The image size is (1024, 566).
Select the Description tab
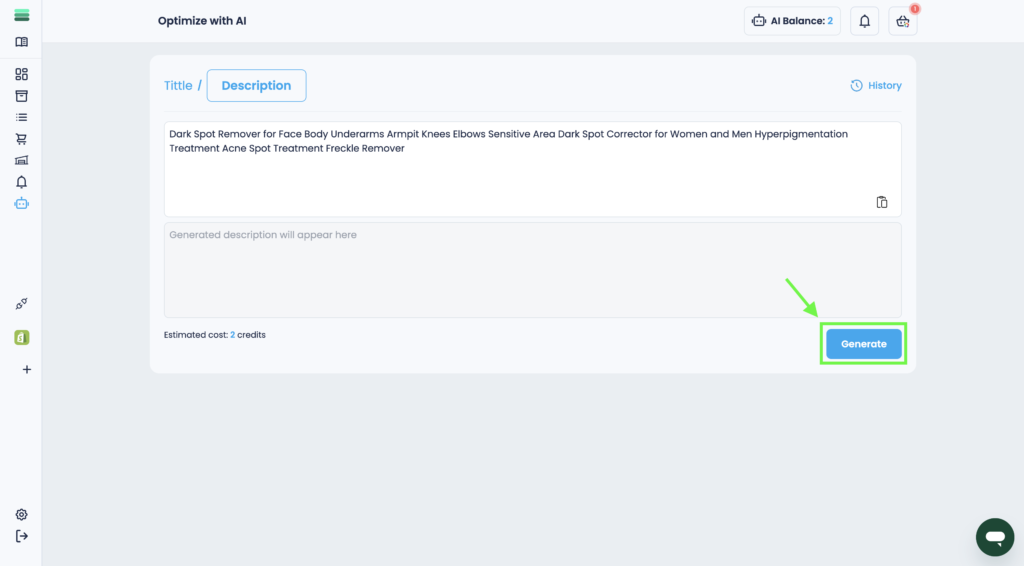(256, 86)
